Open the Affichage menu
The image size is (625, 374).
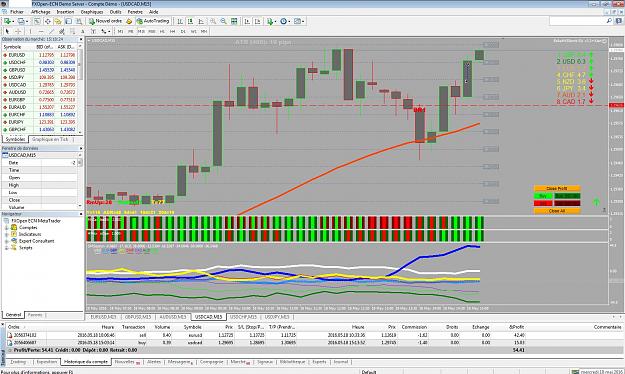(41, 12)
